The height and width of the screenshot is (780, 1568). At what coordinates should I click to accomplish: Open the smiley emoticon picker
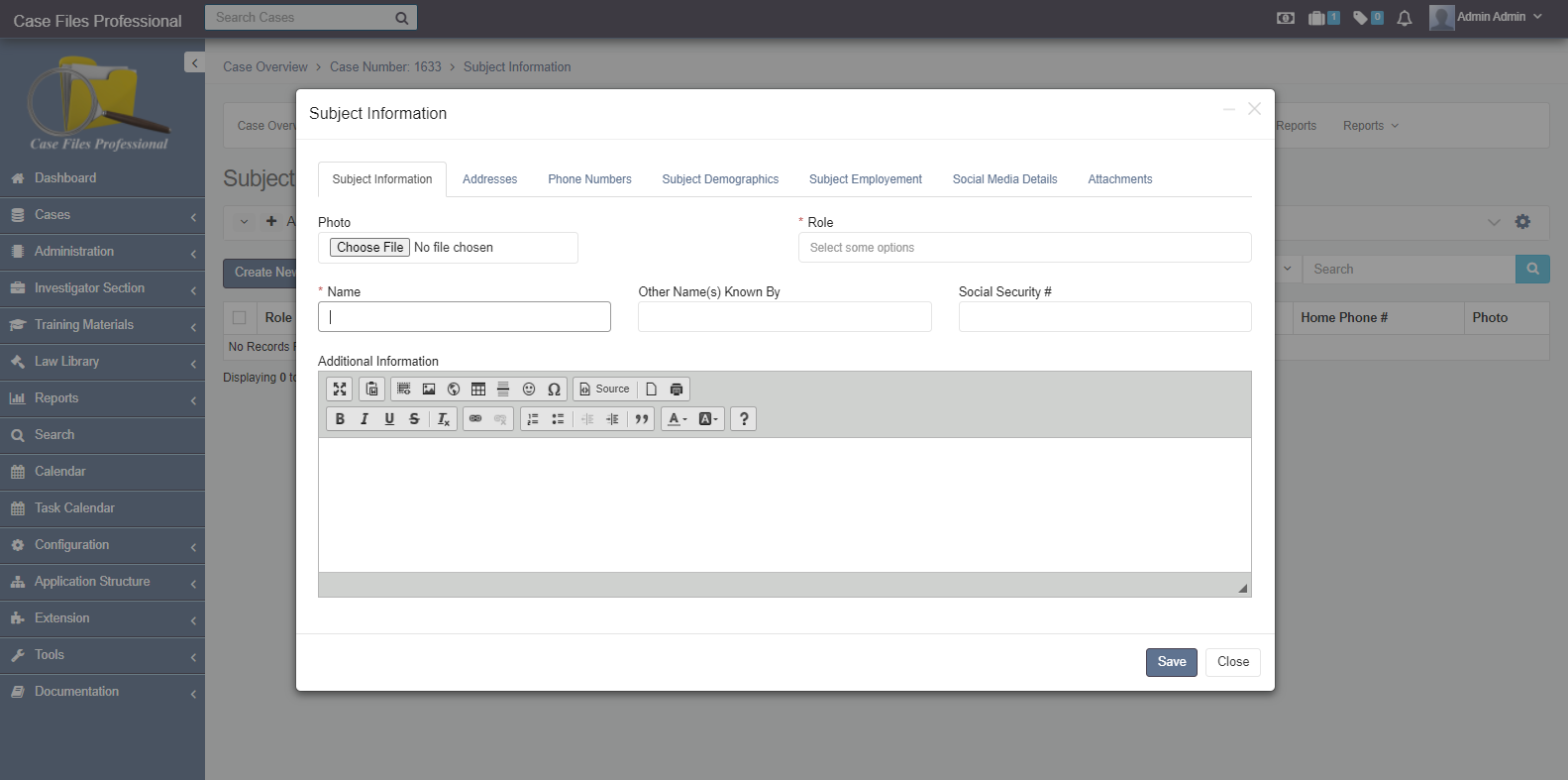pos(529,390)
